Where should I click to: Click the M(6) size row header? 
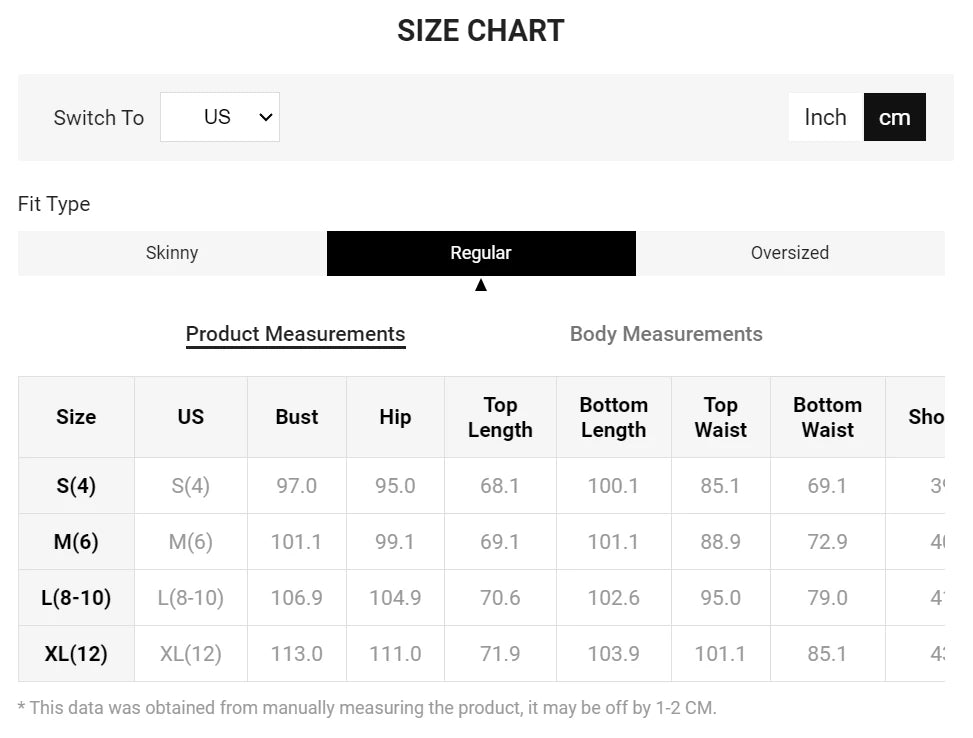coord(76,542)
